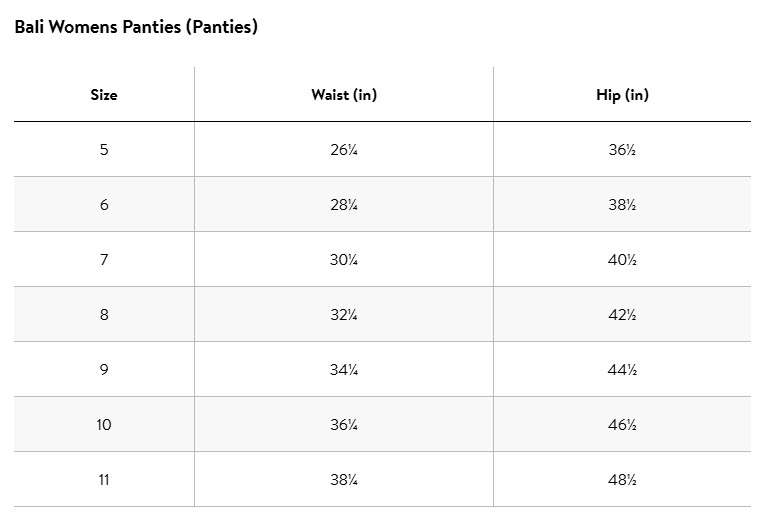Click the size 5 row label
This screenshot has width=770, height=528.
(104, 150)
